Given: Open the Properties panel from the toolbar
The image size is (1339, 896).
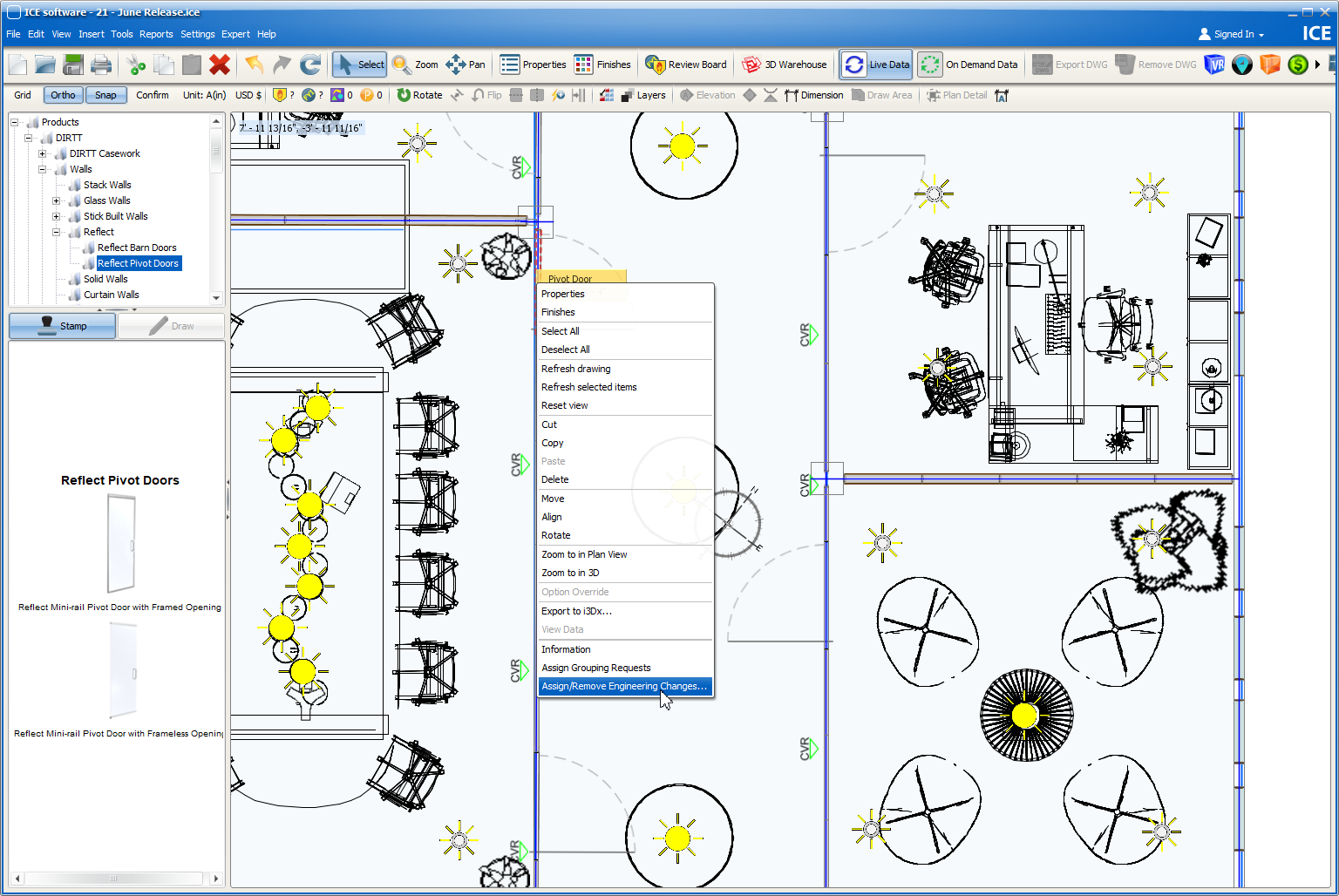Looking at the screenshot, I should (x=533, y=64).
